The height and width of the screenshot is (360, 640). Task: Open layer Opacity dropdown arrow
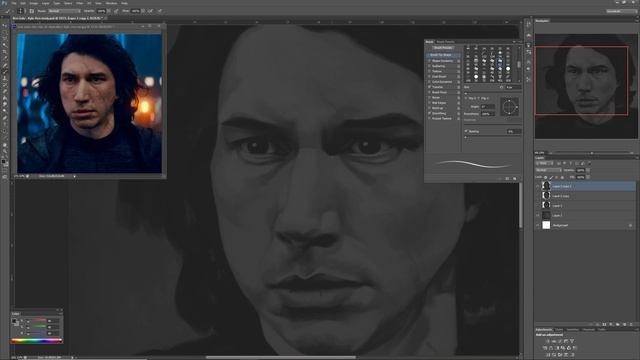(x=588, y=170)
